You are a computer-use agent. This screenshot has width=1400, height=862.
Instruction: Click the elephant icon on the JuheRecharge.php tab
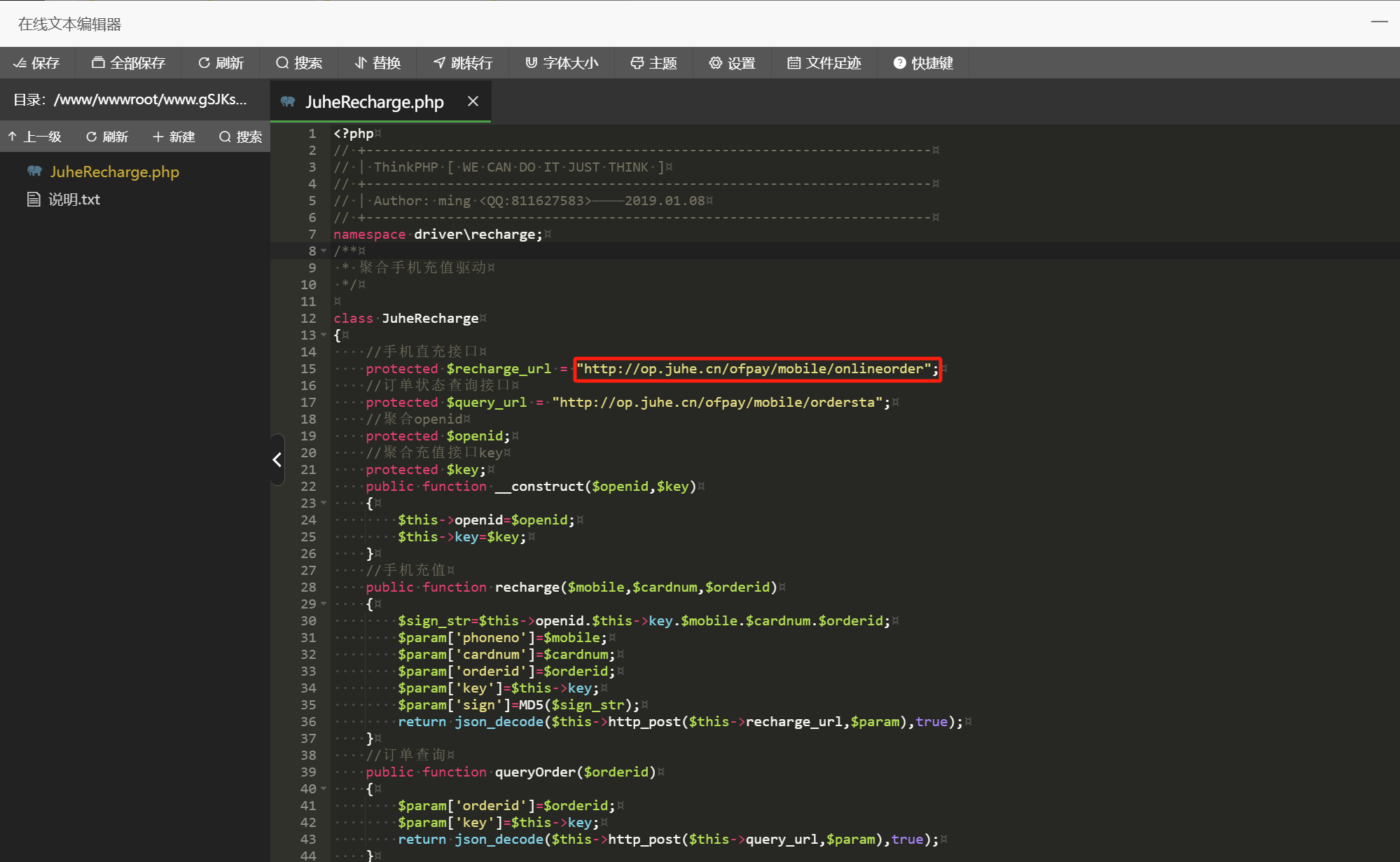[x=288, y=102]
